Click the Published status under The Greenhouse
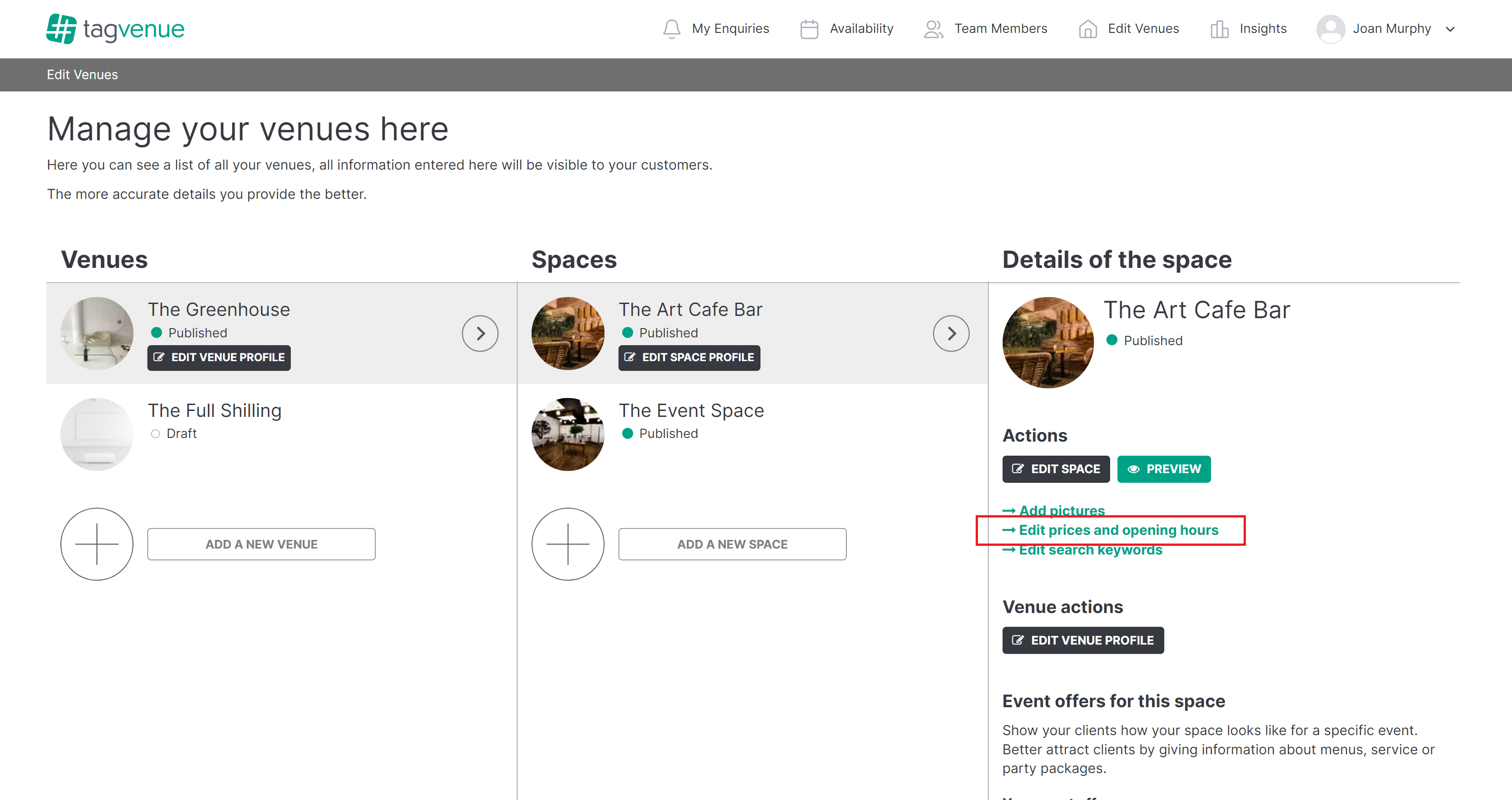 188,333
